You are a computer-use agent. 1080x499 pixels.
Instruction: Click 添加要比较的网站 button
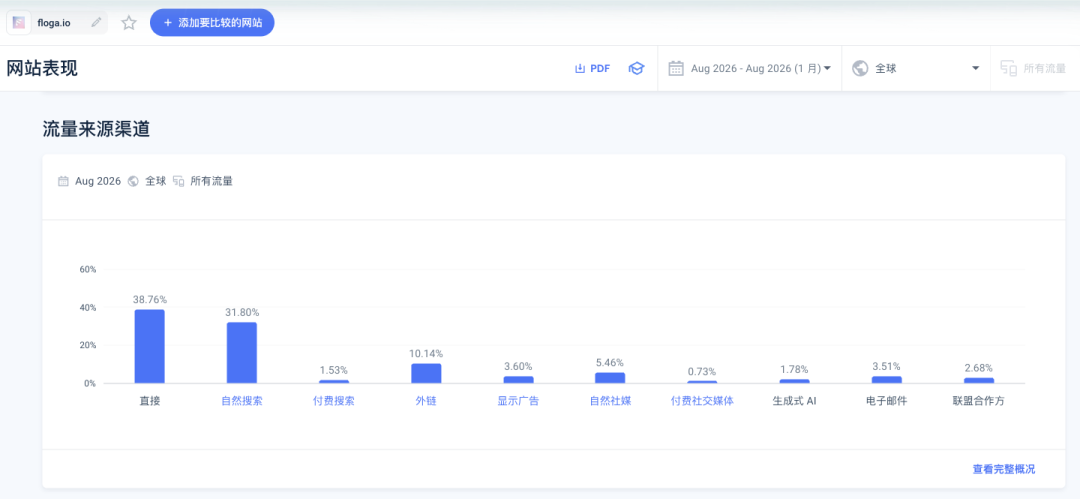[x=212, y=23]
